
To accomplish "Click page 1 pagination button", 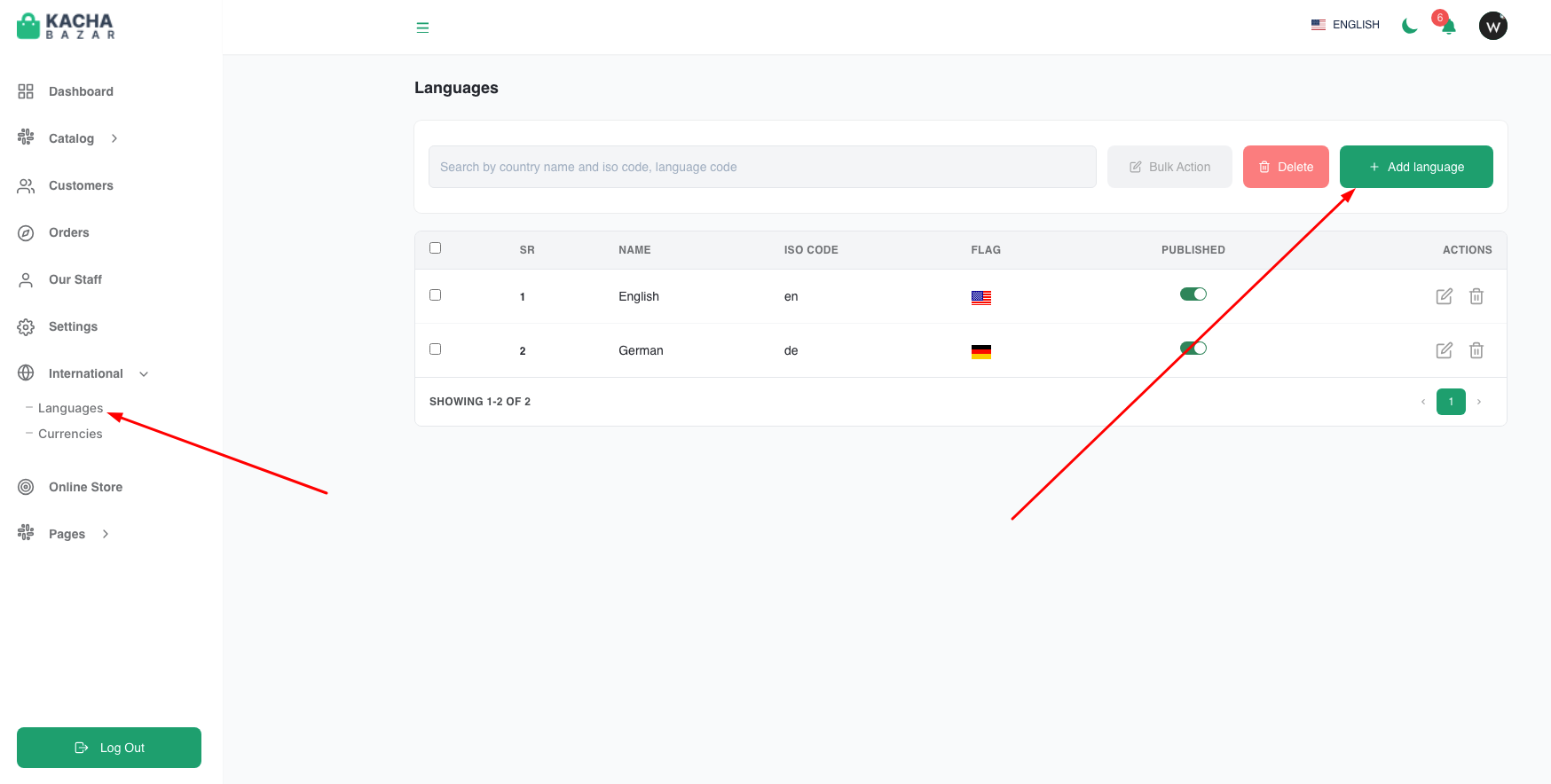I will click(1451, 402).
